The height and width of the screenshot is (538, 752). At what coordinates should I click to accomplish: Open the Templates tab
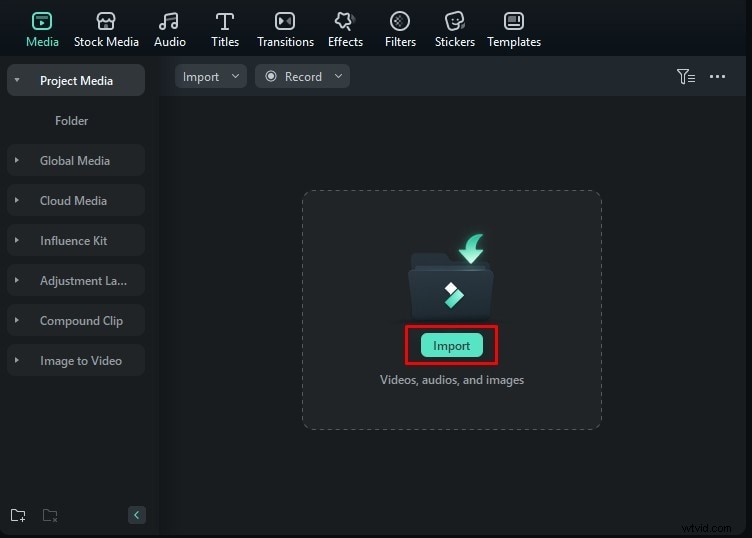(x=514, y=30)
